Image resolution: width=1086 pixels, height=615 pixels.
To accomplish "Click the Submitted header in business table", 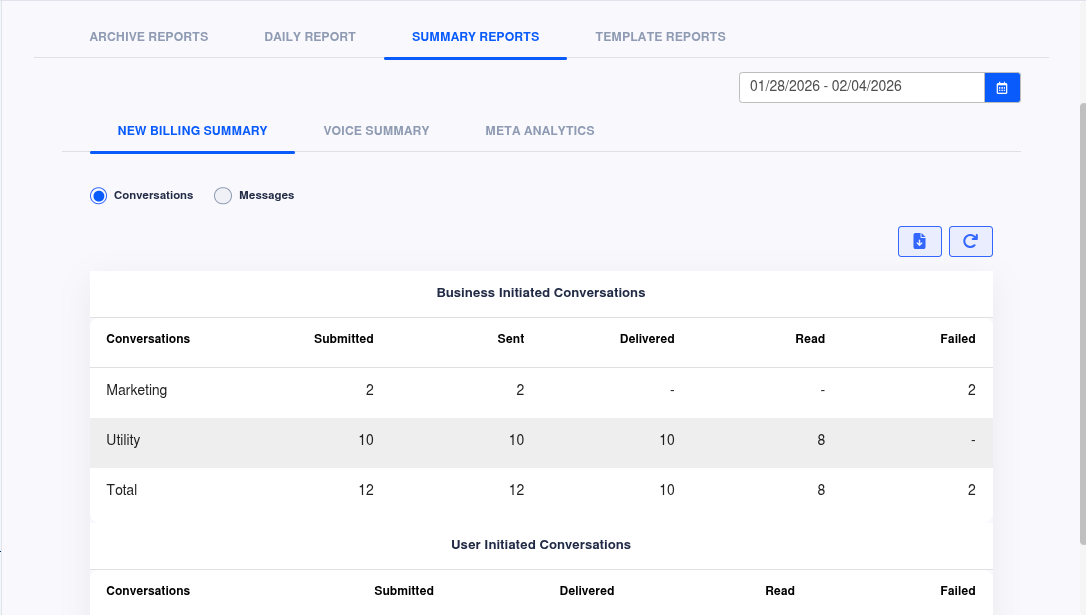I will point(344,339).
